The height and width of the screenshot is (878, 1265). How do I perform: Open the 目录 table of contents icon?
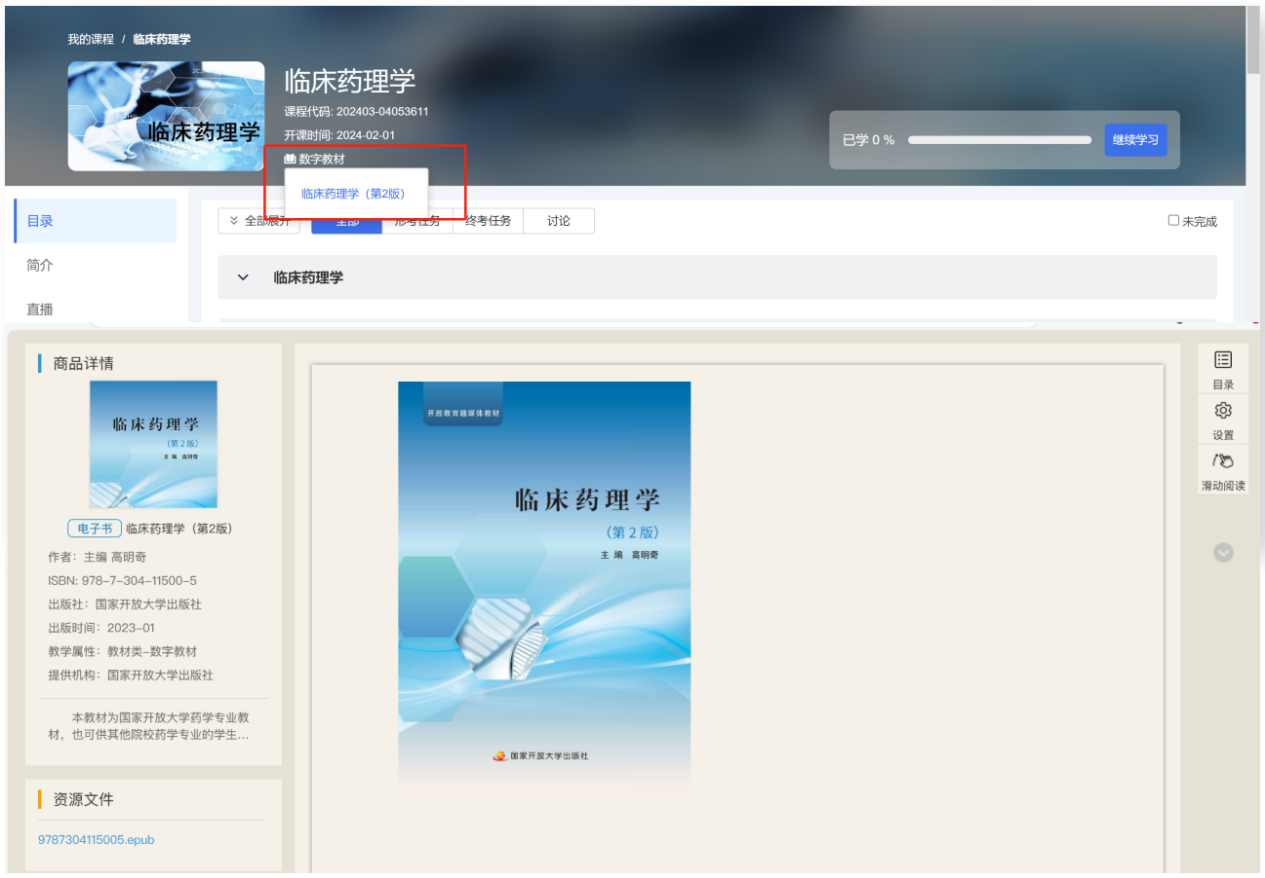(x=1222, y=360)
